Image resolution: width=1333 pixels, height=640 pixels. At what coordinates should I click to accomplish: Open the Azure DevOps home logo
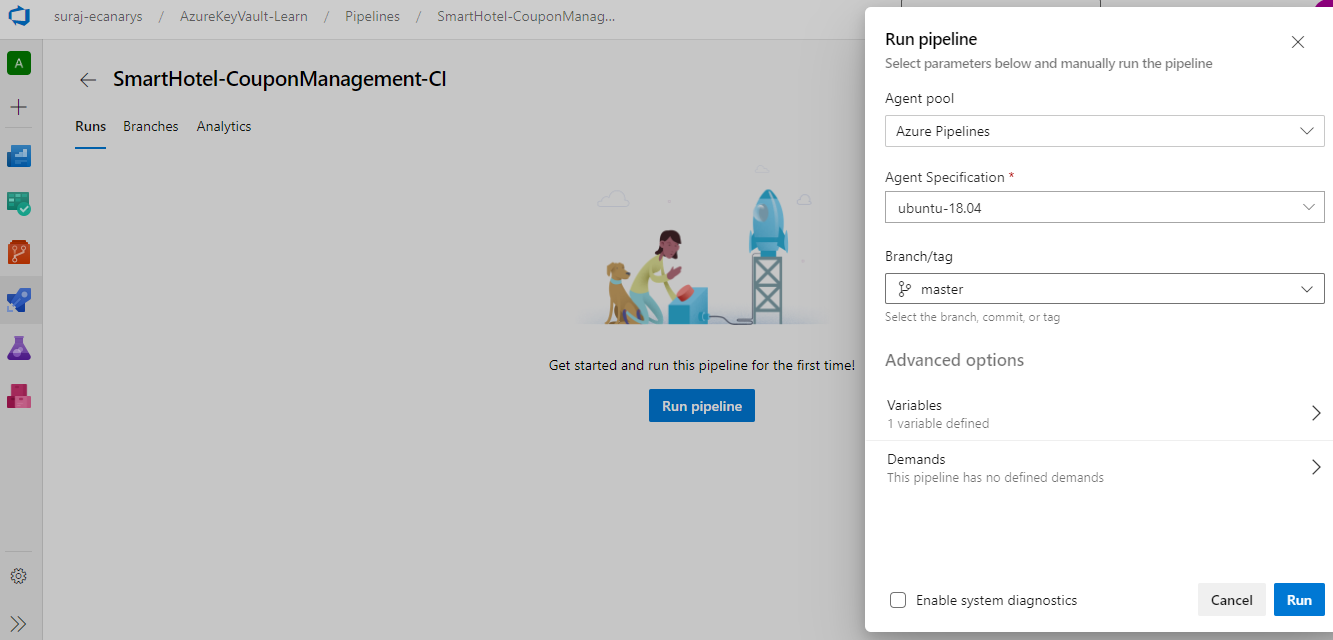click(19, 18)
